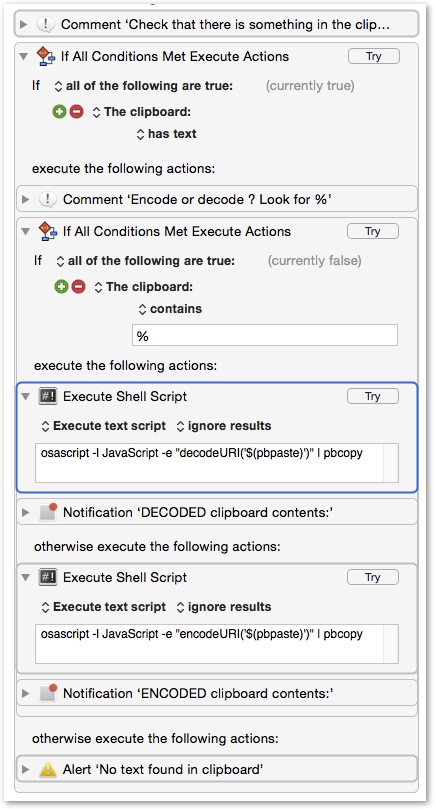The image size is (434, 809).
Task: Expand the 'Encode or decode ? Look for %' comment
Action: click(x=25, y=200)
